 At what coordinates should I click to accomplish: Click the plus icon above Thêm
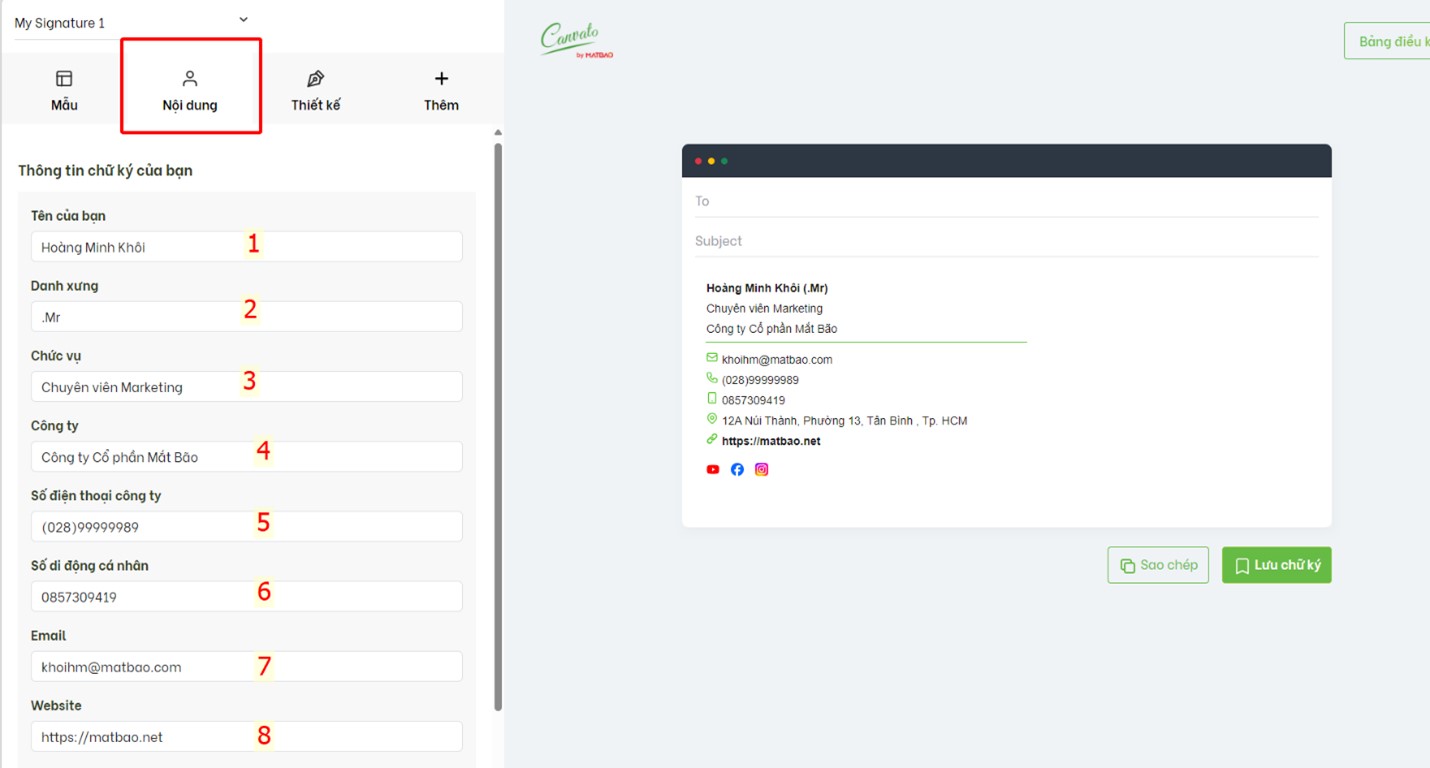click(441, 78)
